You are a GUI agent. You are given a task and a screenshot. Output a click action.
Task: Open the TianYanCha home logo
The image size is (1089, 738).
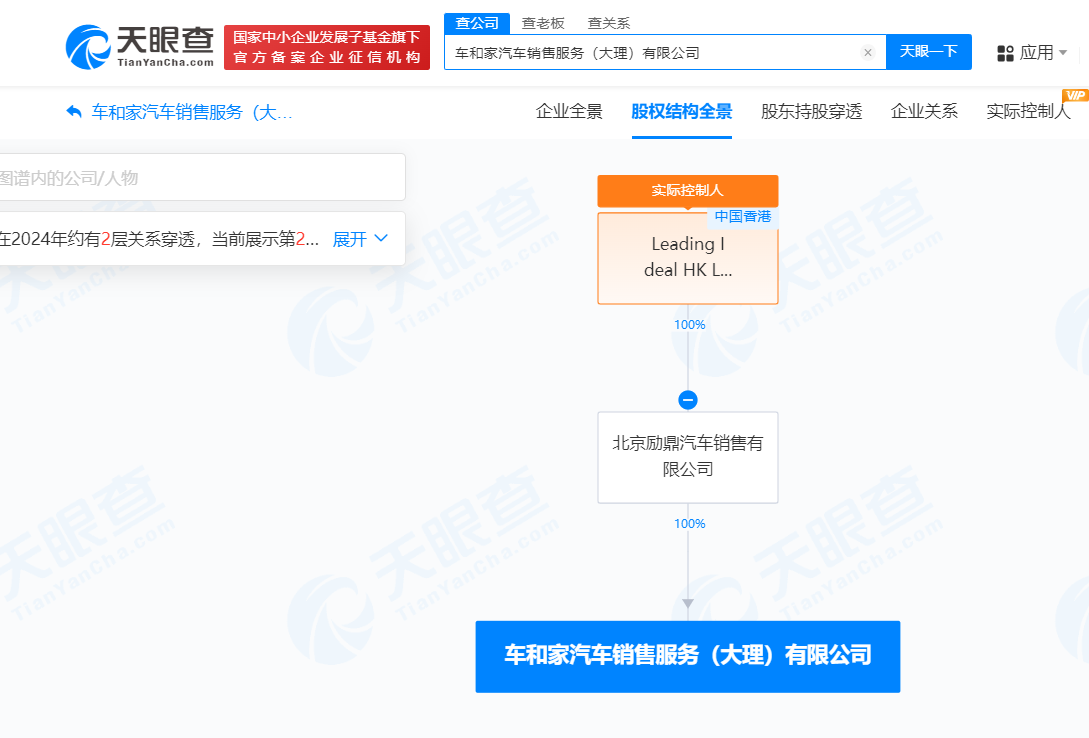(x=140, y=47)
